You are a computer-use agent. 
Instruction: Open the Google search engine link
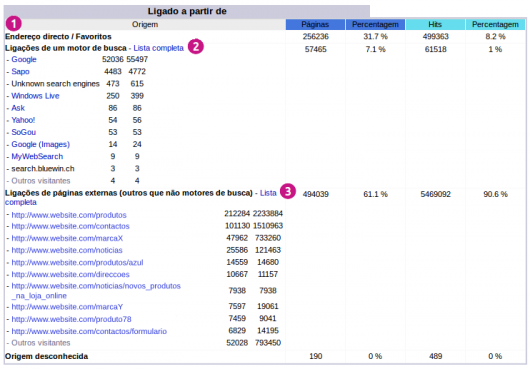[24, 59]
